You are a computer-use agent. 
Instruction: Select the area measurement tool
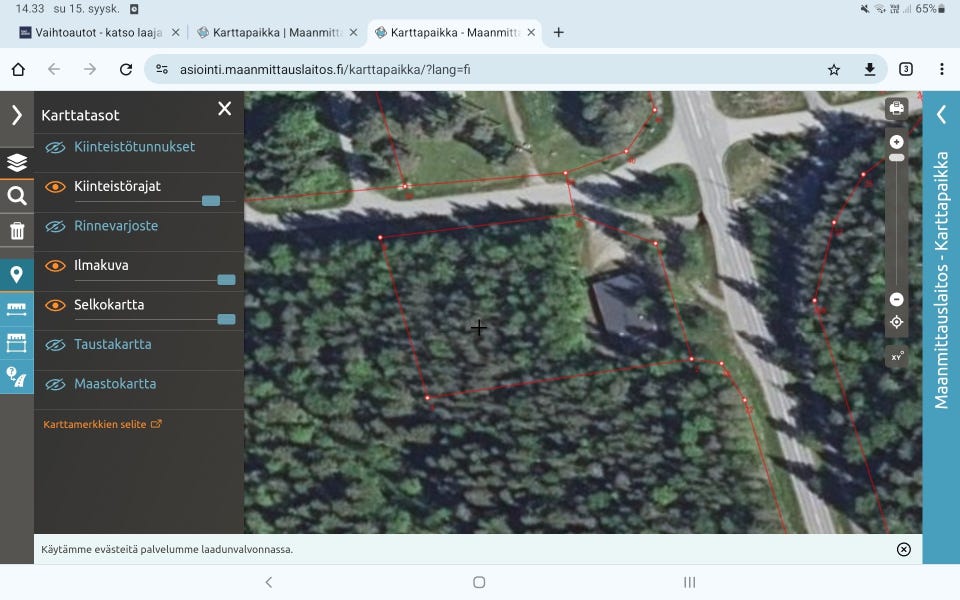(17, 343)
